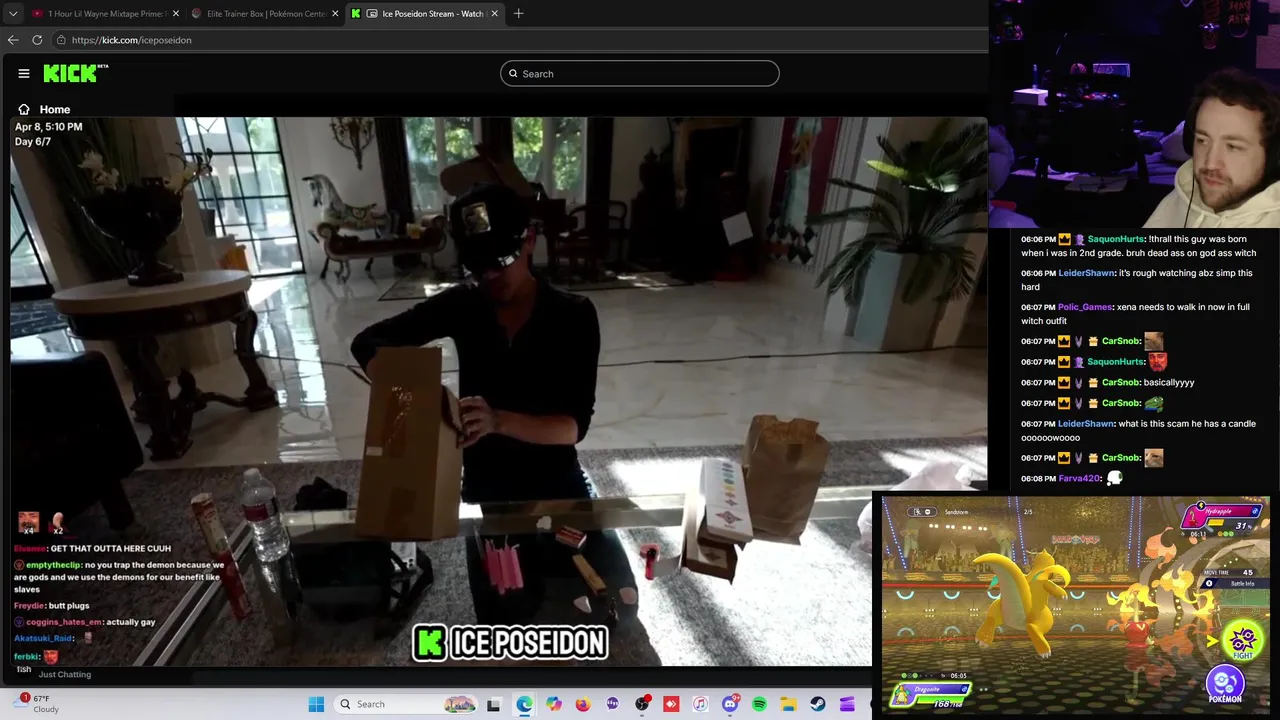Close the Lil Wayne Mixtape tab
This screenshot has width=1280, height=720.
pyautogui.click(x=176, y=13)
